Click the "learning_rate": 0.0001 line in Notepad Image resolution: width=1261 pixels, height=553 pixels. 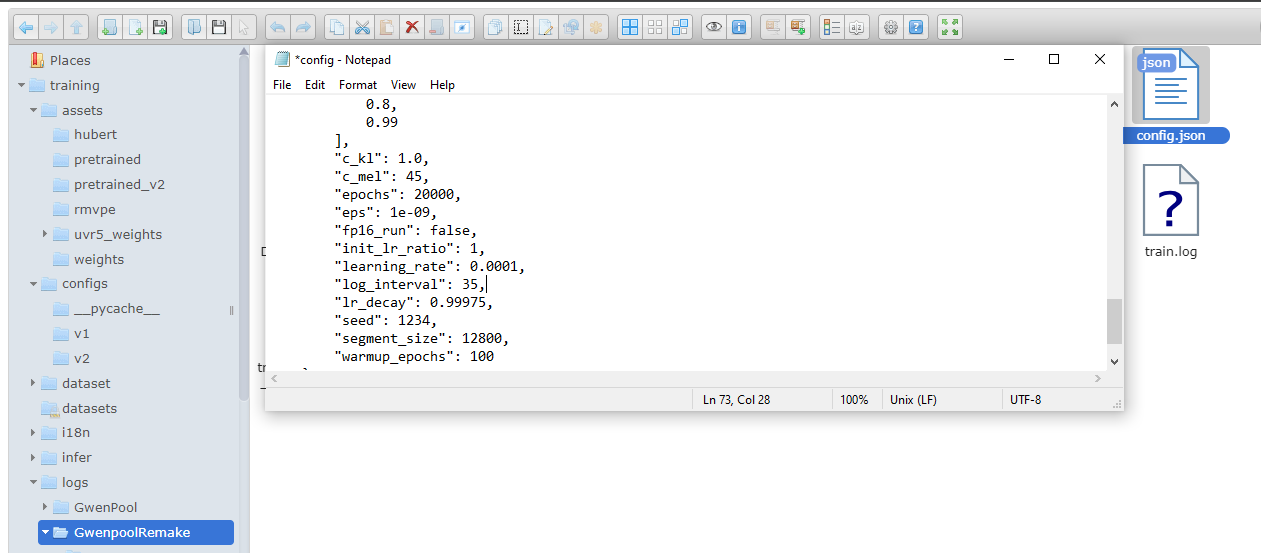pos(430,266)
